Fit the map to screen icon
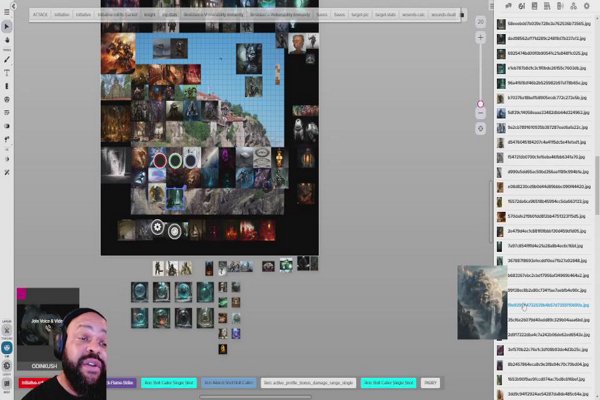This screenshot has width=600, height=400. click(x=481, y=129)
